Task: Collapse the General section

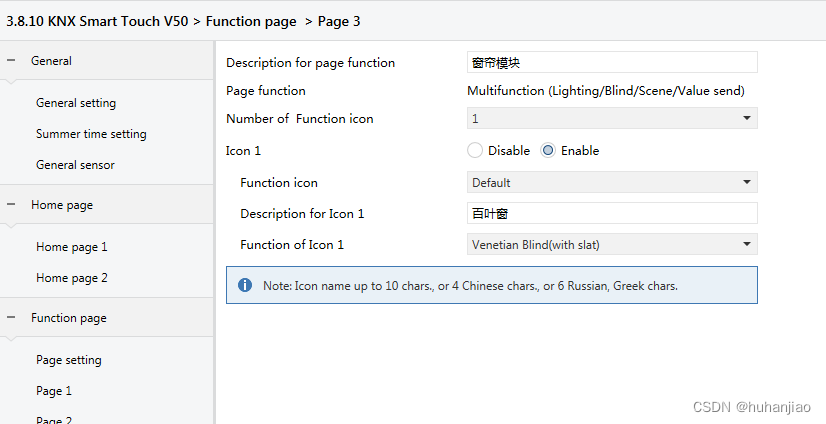Action: coord(11,61)
